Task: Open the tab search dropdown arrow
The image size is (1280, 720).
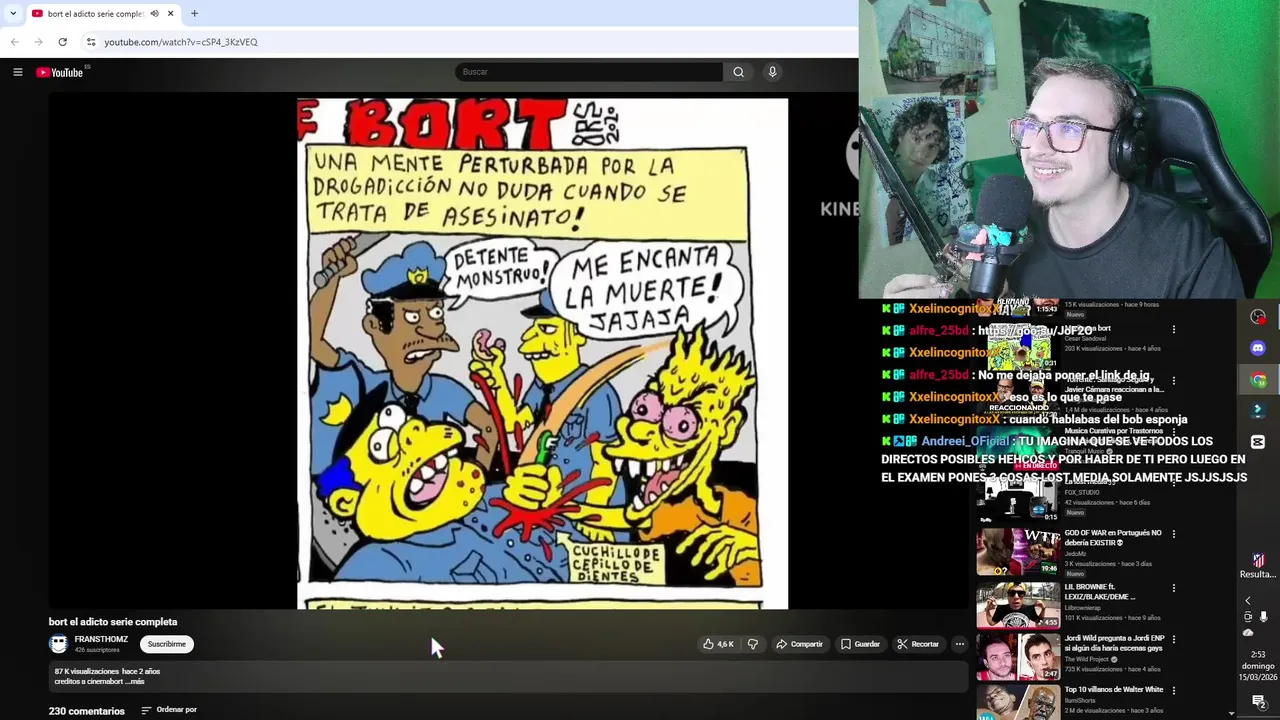Action: tap(13, 13)
